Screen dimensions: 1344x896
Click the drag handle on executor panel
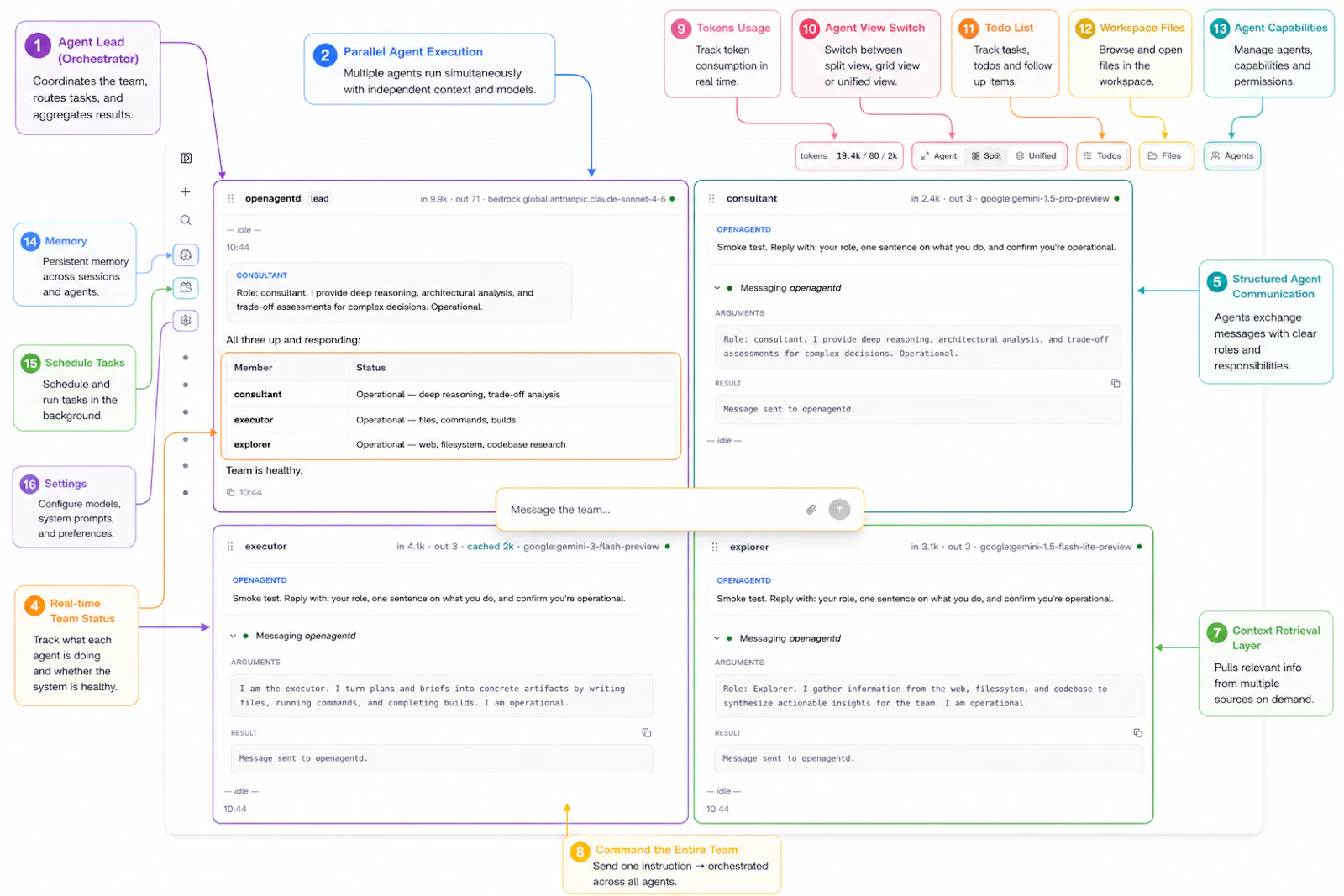[230, 547]
